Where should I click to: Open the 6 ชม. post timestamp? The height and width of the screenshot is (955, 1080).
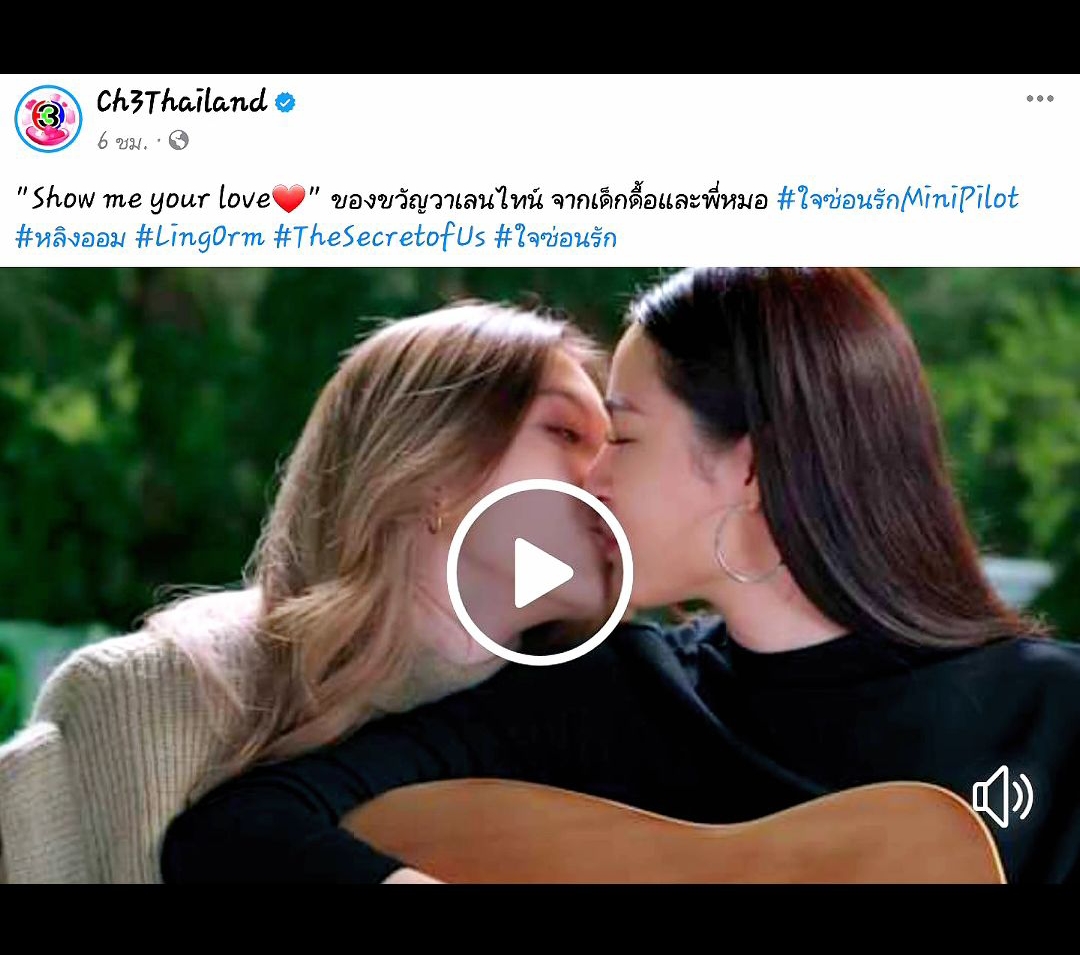tap(122, 141)
